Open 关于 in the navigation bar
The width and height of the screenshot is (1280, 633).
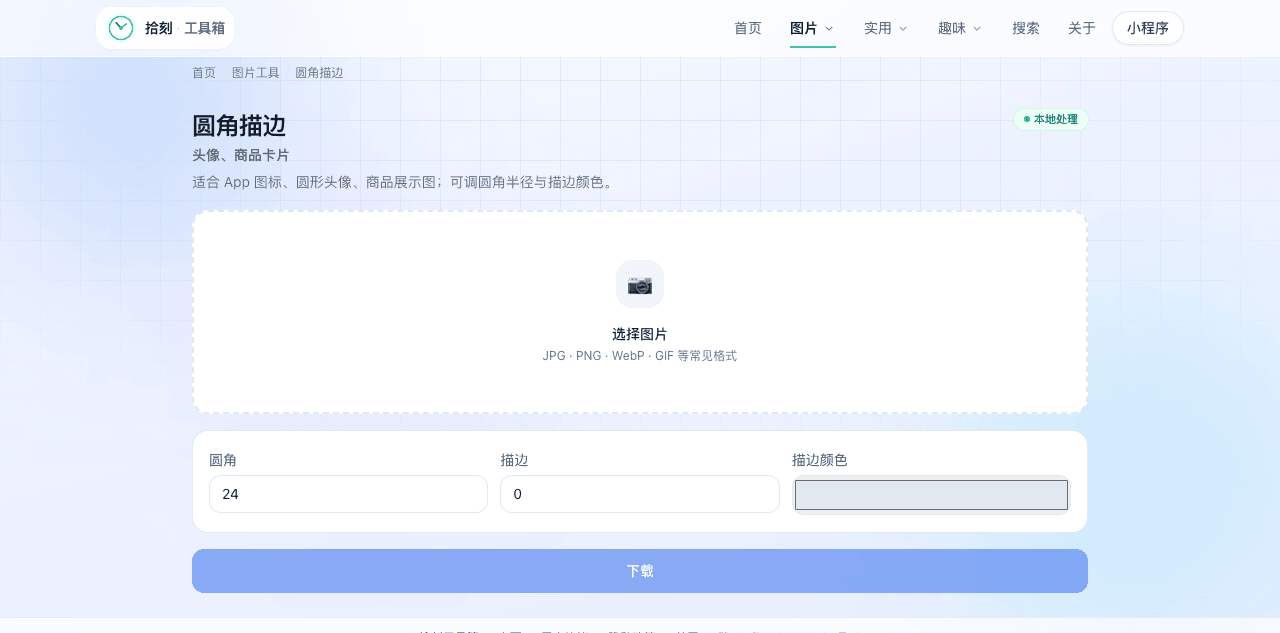1082,28
